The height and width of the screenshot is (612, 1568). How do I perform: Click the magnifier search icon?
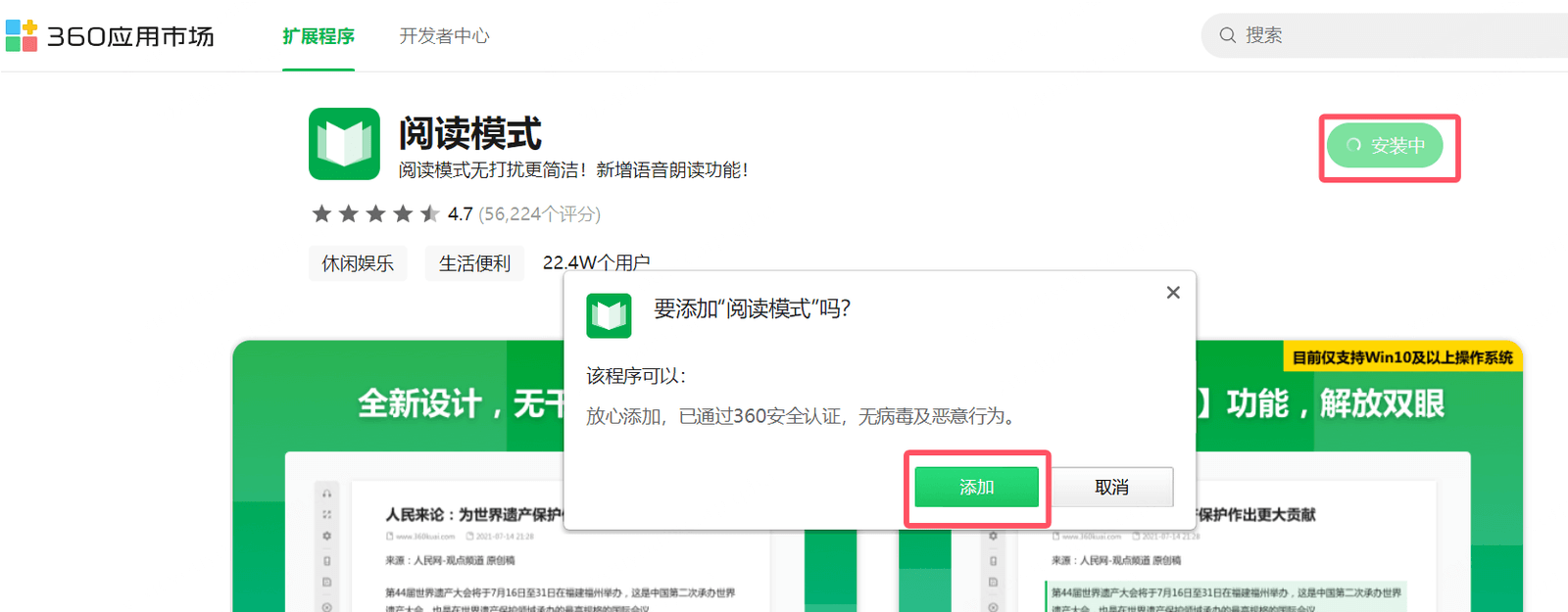click(1227, 35)
